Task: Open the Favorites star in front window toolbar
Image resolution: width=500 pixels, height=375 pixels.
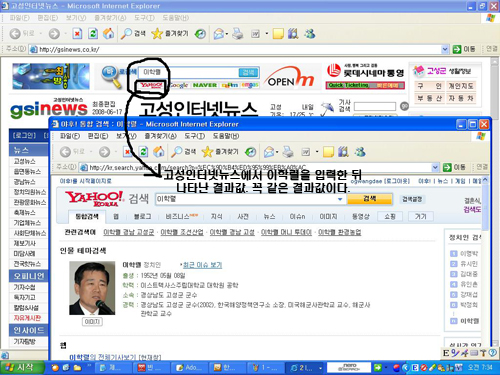Action: point(207,152)
